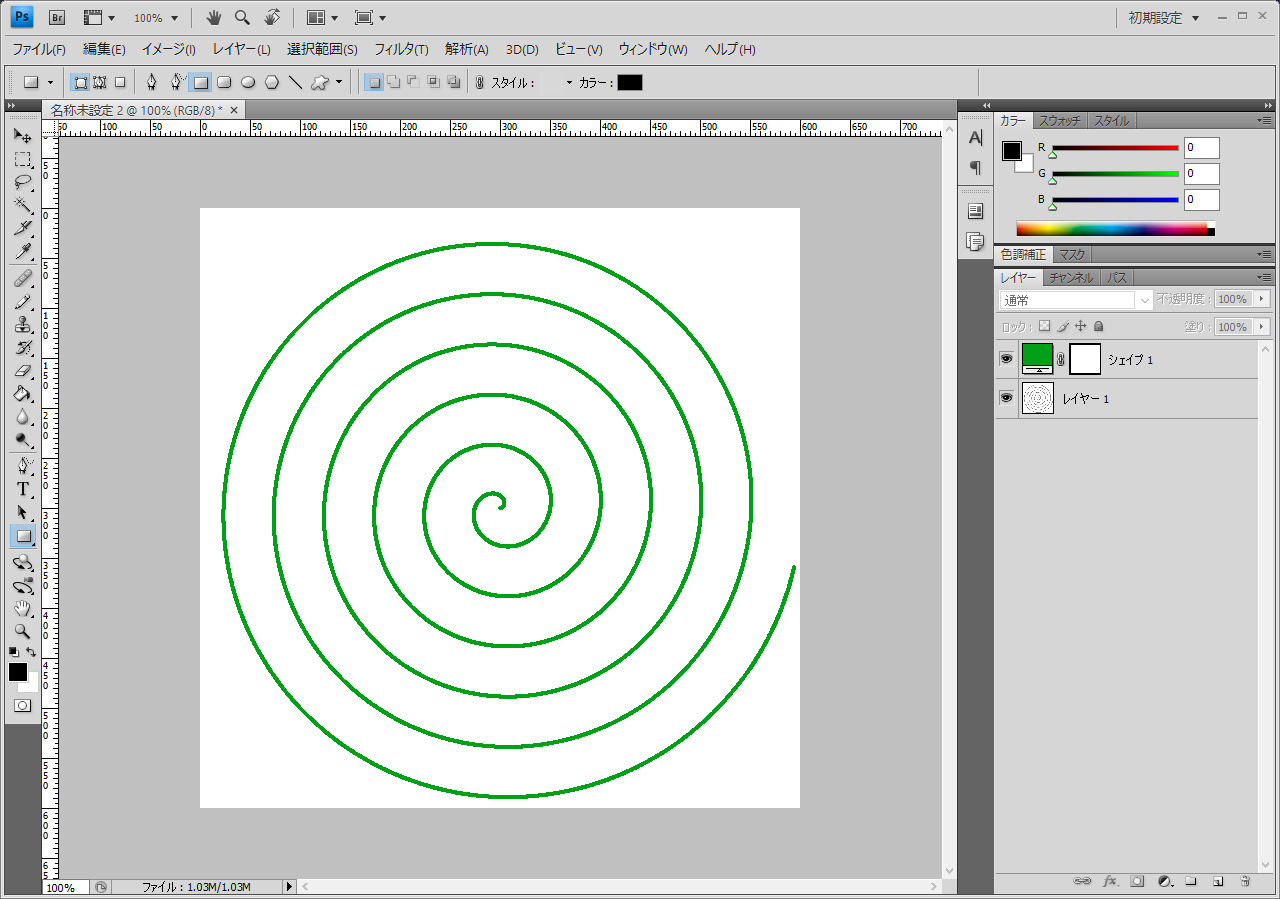Enable Paths mode in options bar

tap(100, 82)
